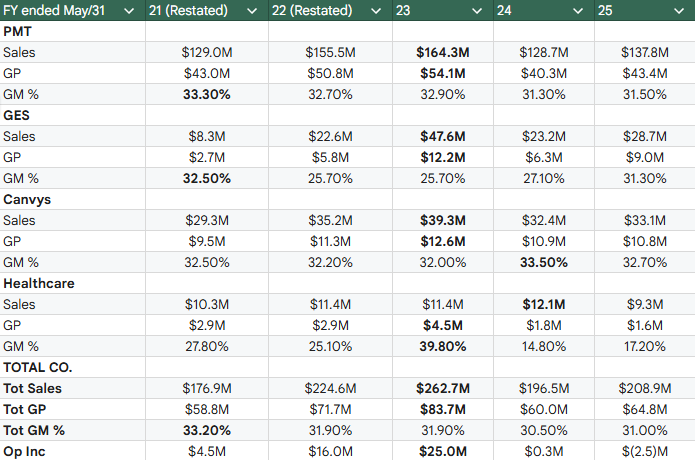The image size is (695, 460).
Task: Select total sales cell $224.6M
Action: 330,388
